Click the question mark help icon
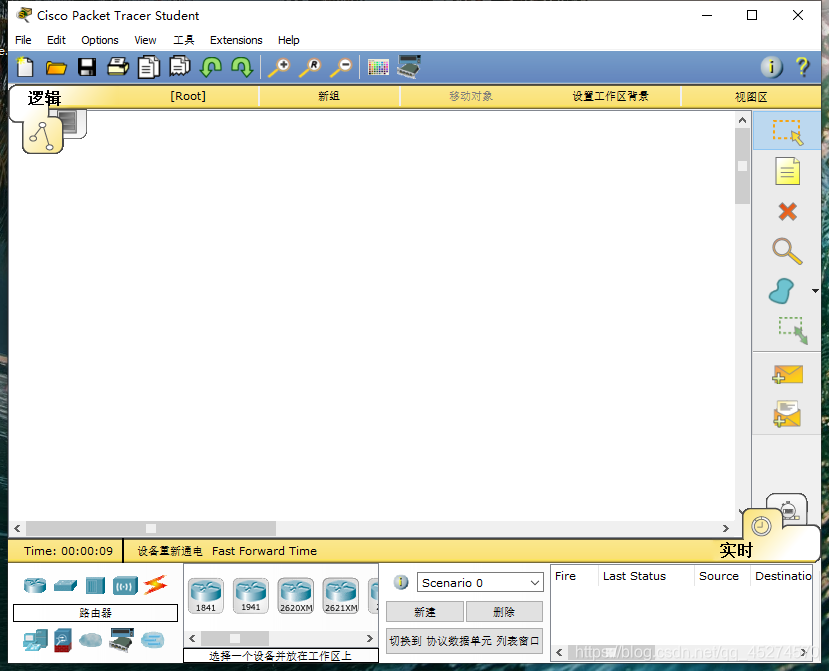The image size is (829, 671). pos(802,67)
